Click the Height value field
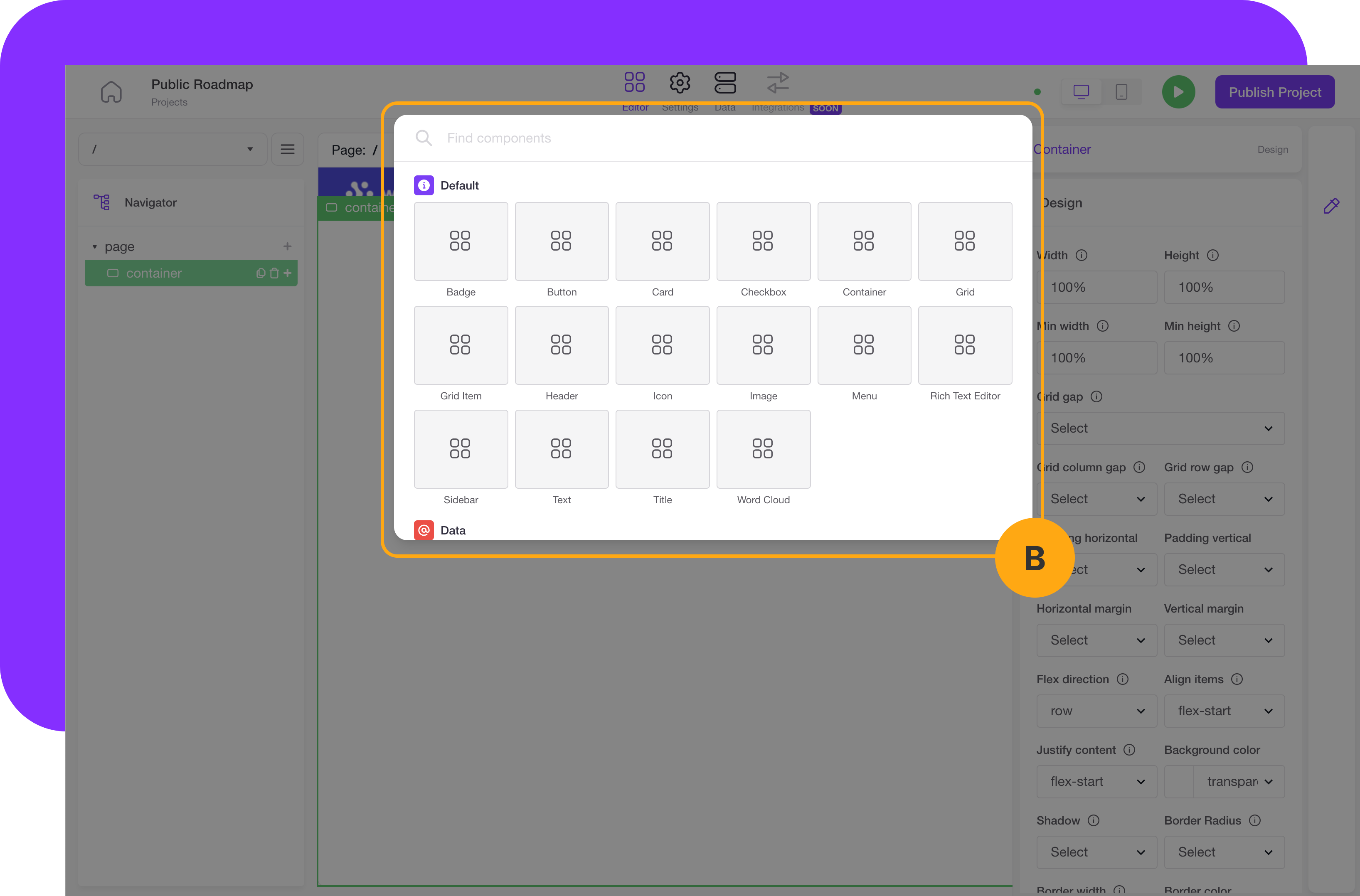This screenshot has width=1360, height=896. point(1224,288)
